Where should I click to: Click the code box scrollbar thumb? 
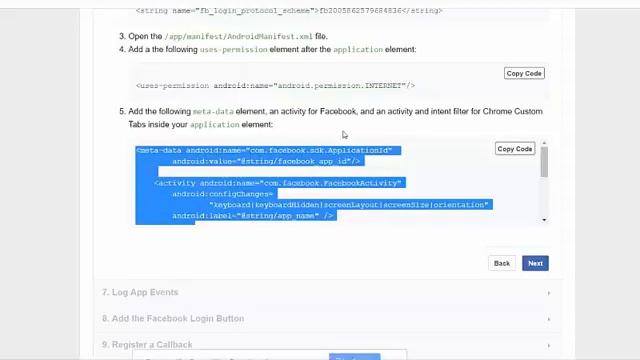[544, 162]
